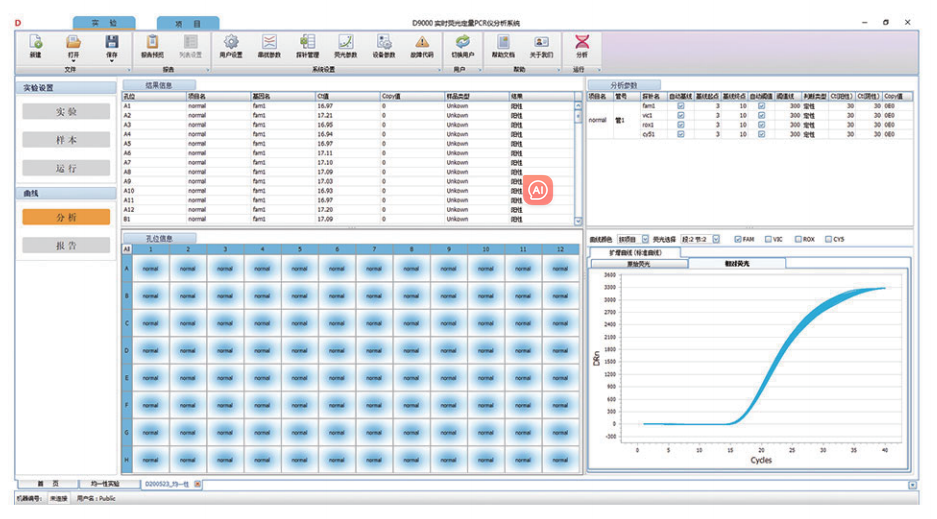Click the 新建 (New) toolbar icon

[x=35, y=45]
